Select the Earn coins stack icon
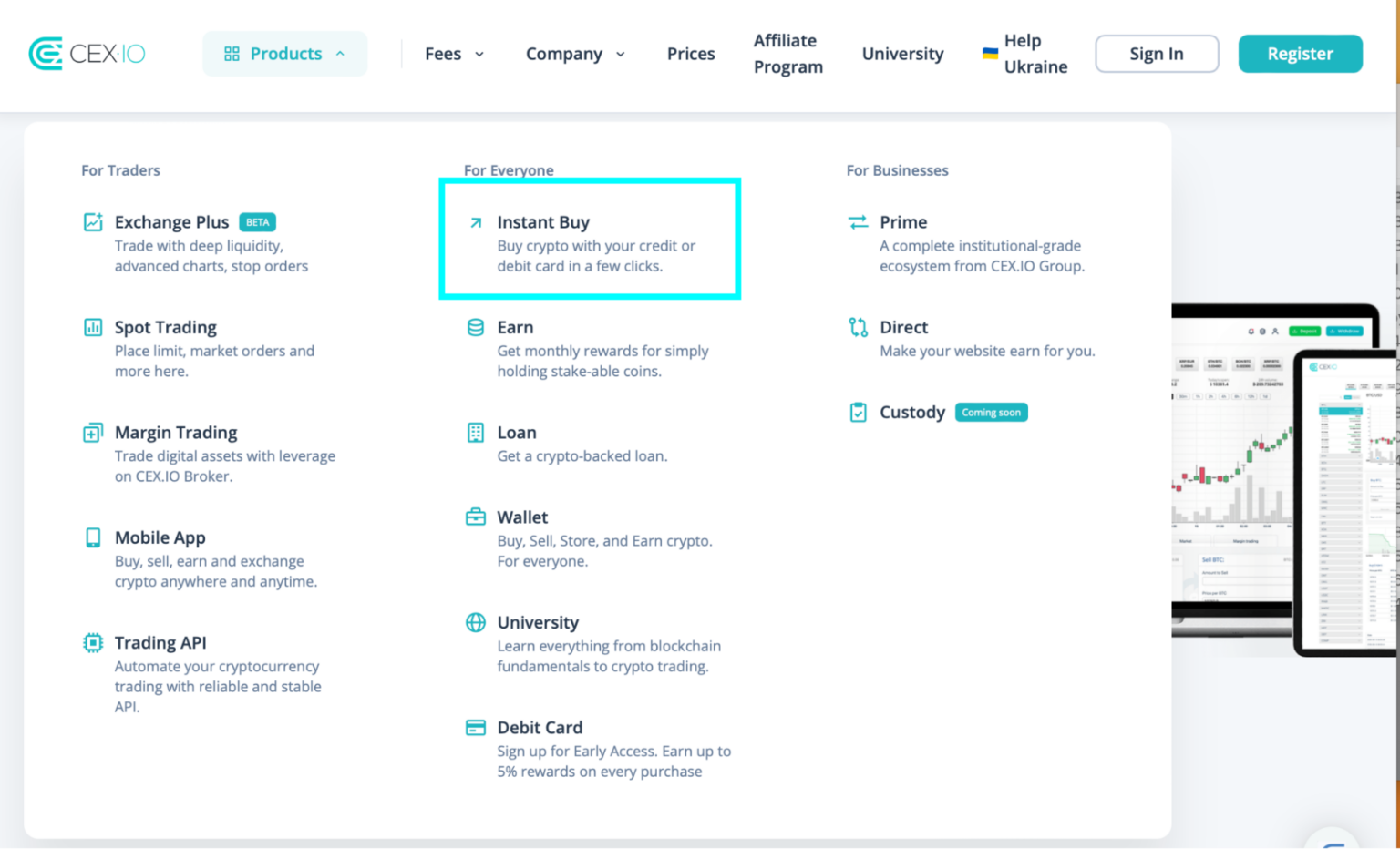This screenshot has width=1400, height=849. tap(475, 327)
